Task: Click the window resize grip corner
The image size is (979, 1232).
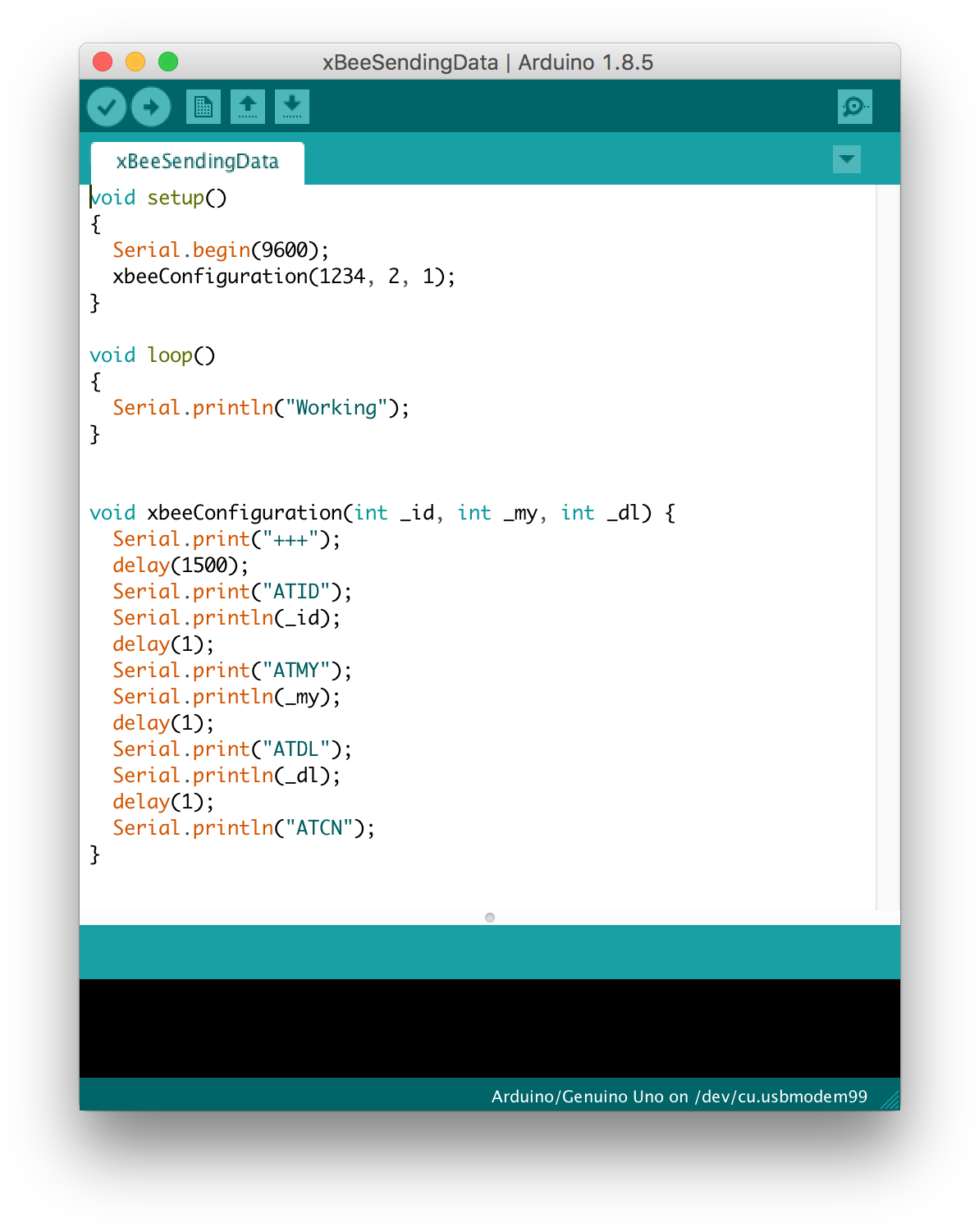Action: pyautogui.click(x=890, y=1101)
